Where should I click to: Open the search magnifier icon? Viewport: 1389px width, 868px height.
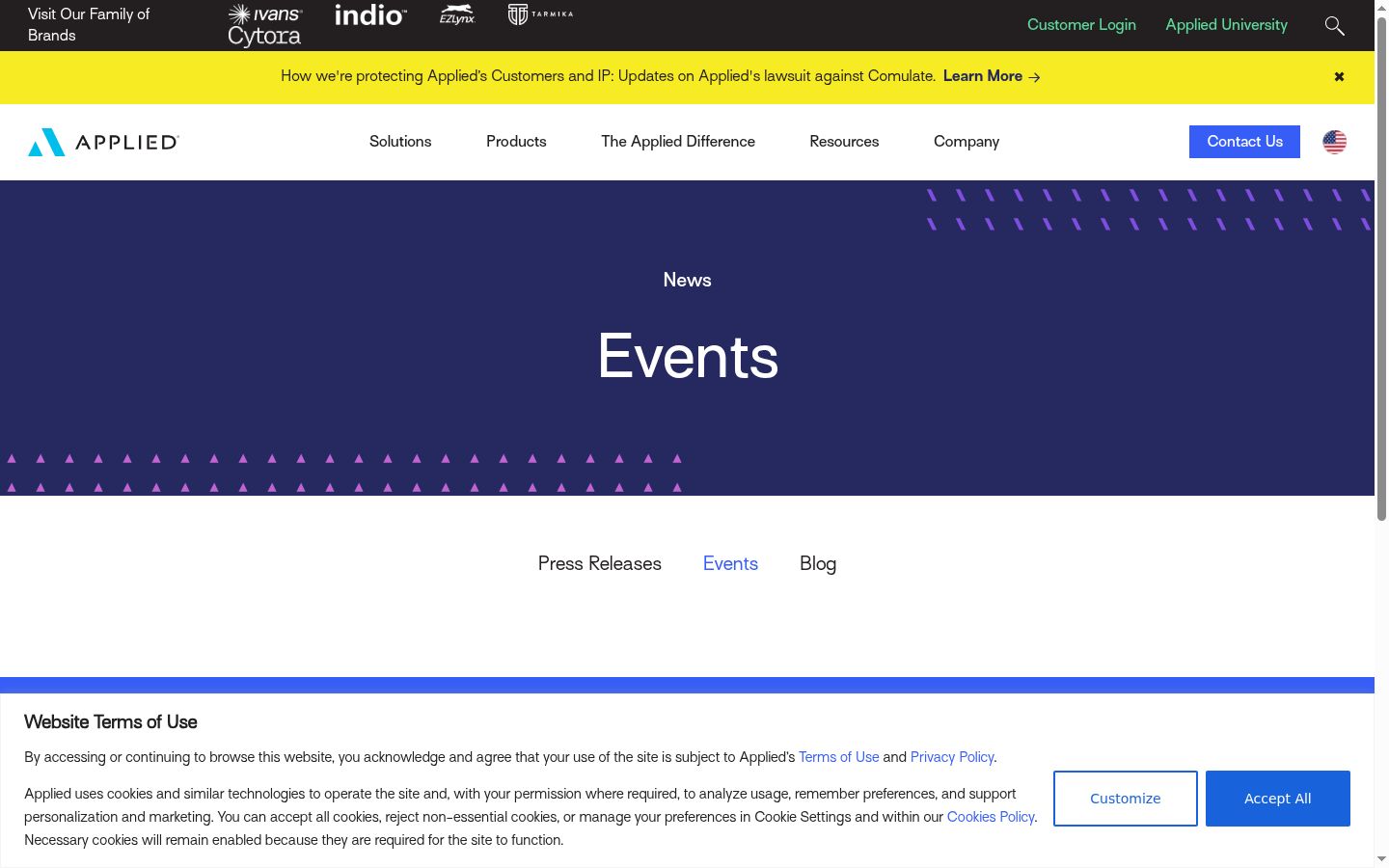coord(1335,25)
